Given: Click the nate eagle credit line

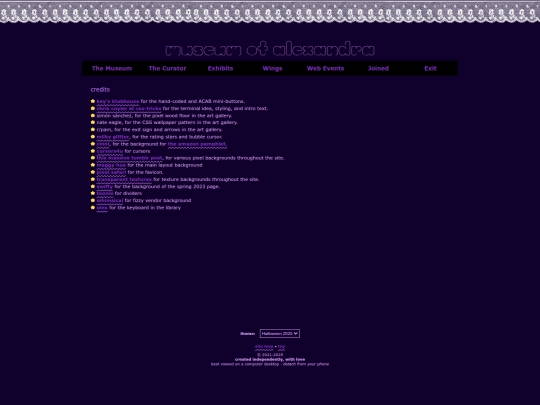Looking at the screenshot, I should click(x=167, y=122).
